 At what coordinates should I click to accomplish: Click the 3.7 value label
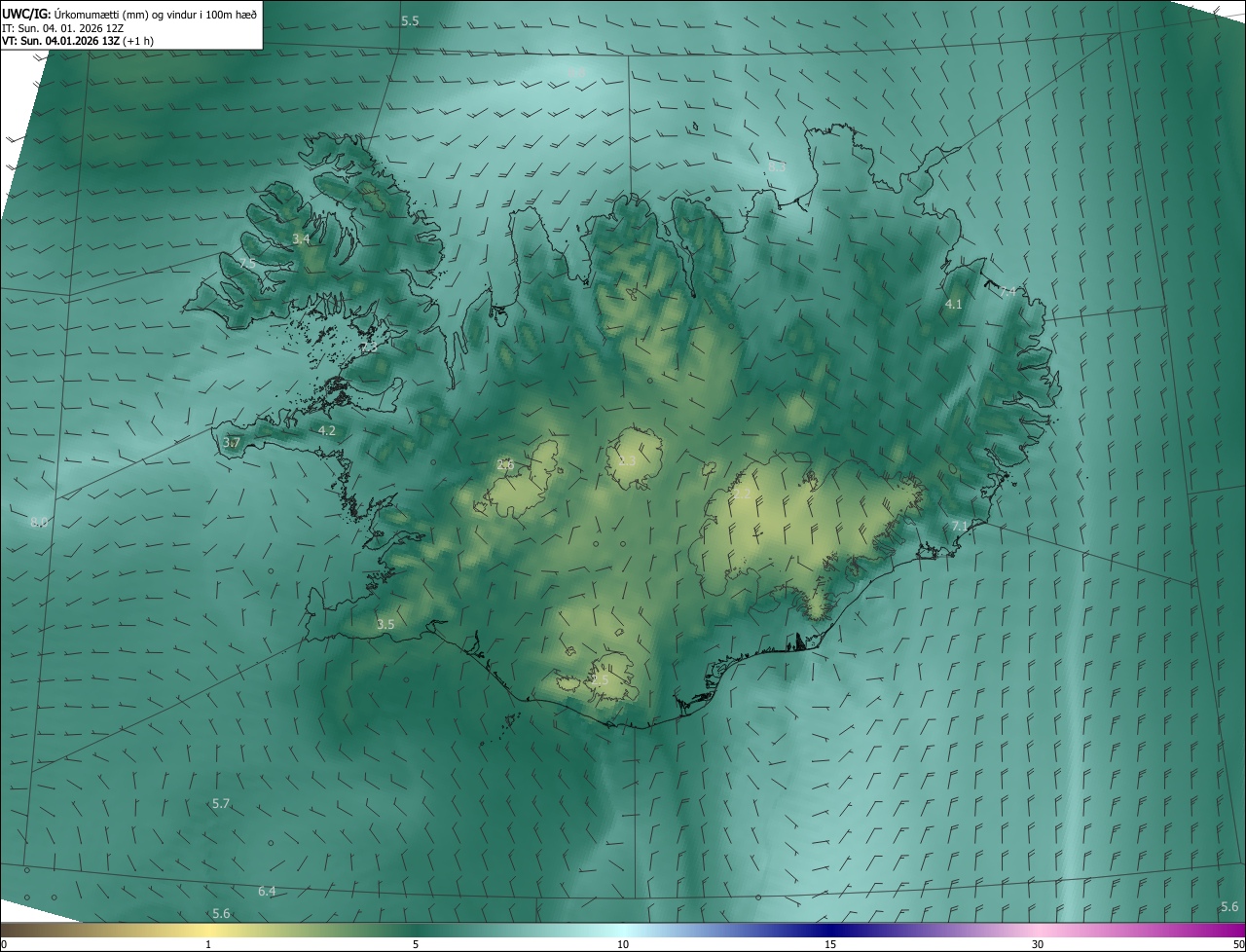[x=231, y=443]
